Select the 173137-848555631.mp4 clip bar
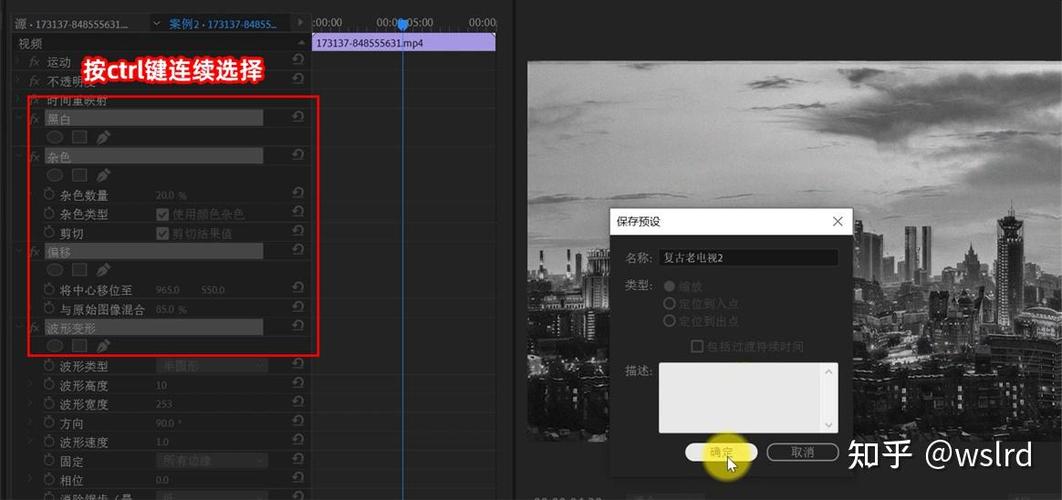Screen dimensions: 1062x500 [404, 43]
